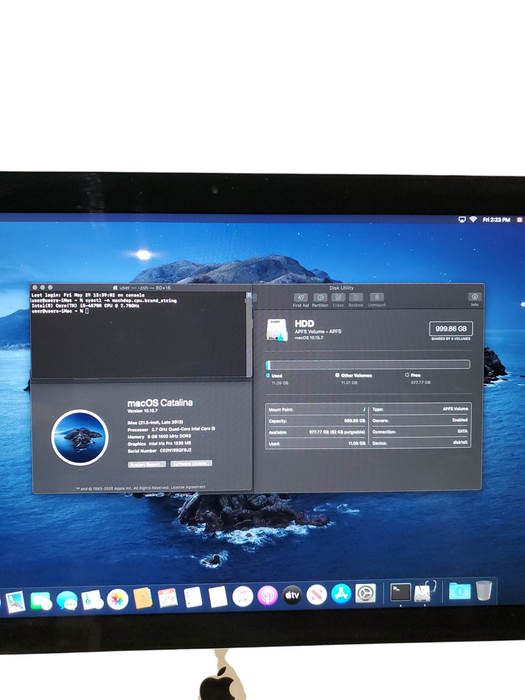Click the Terminal command prompt line
Image resolution: width=525 pixels, height=700 pixels.
[60, 311]
